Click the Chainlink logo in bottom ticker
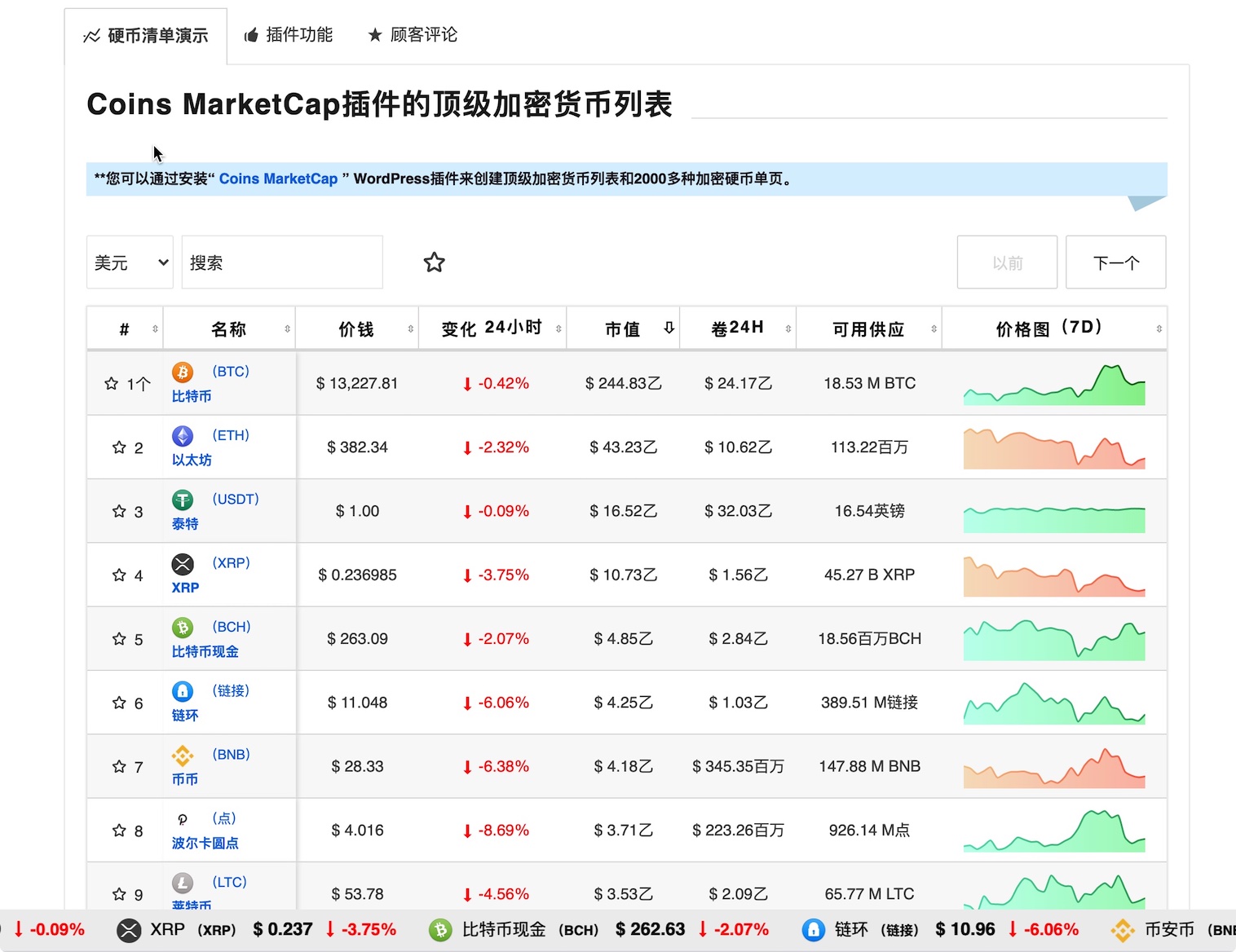 click(x=814, y=930)
